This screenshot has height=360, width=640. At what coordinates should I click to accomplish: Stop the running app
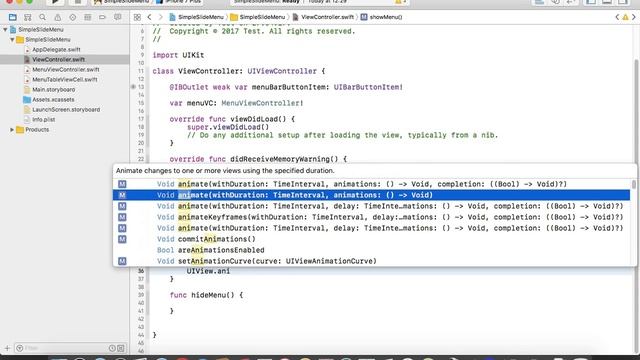pyautogui.click(x=77, y=2)
